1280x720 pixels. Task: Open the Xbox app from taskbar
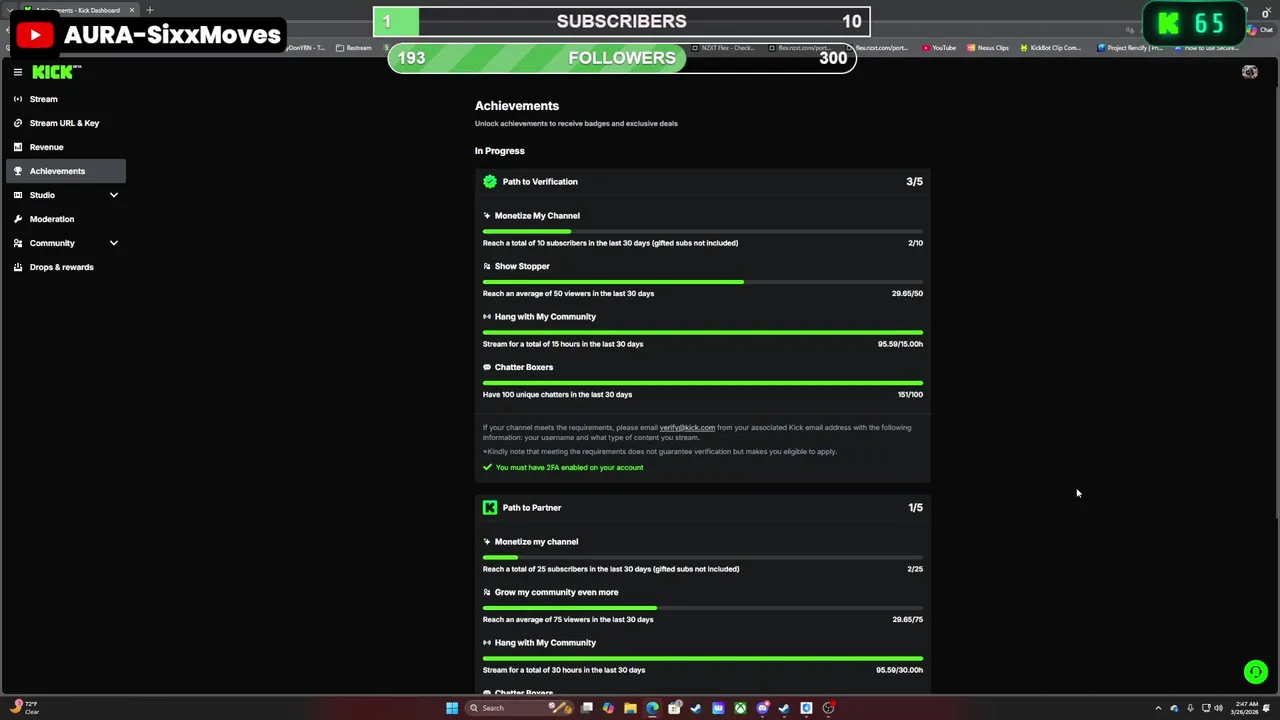coord(740,708)
